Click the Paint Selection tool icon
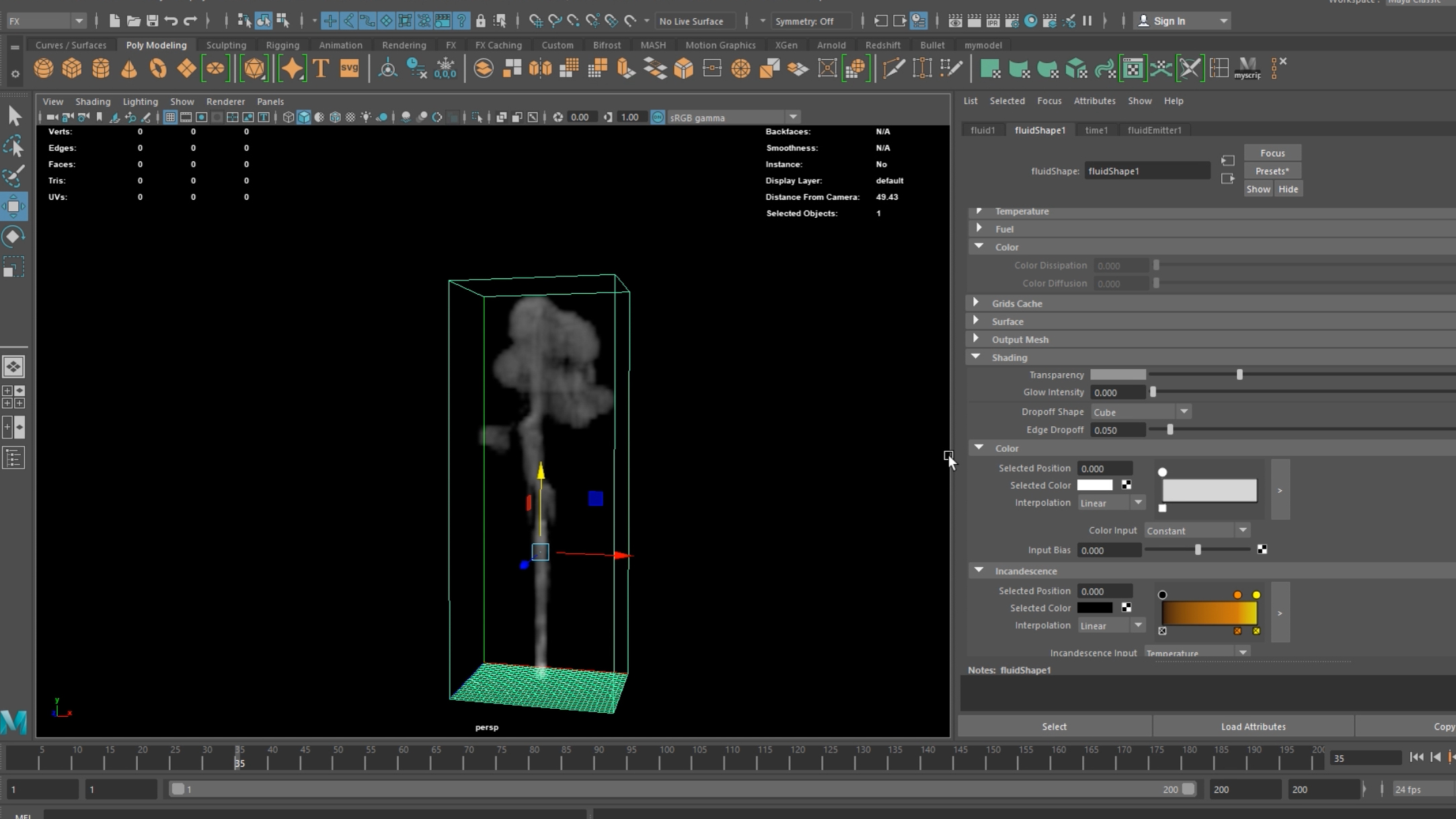This screenshot has width=1456, height=819. pyautogui.click(x=13, y=176)
